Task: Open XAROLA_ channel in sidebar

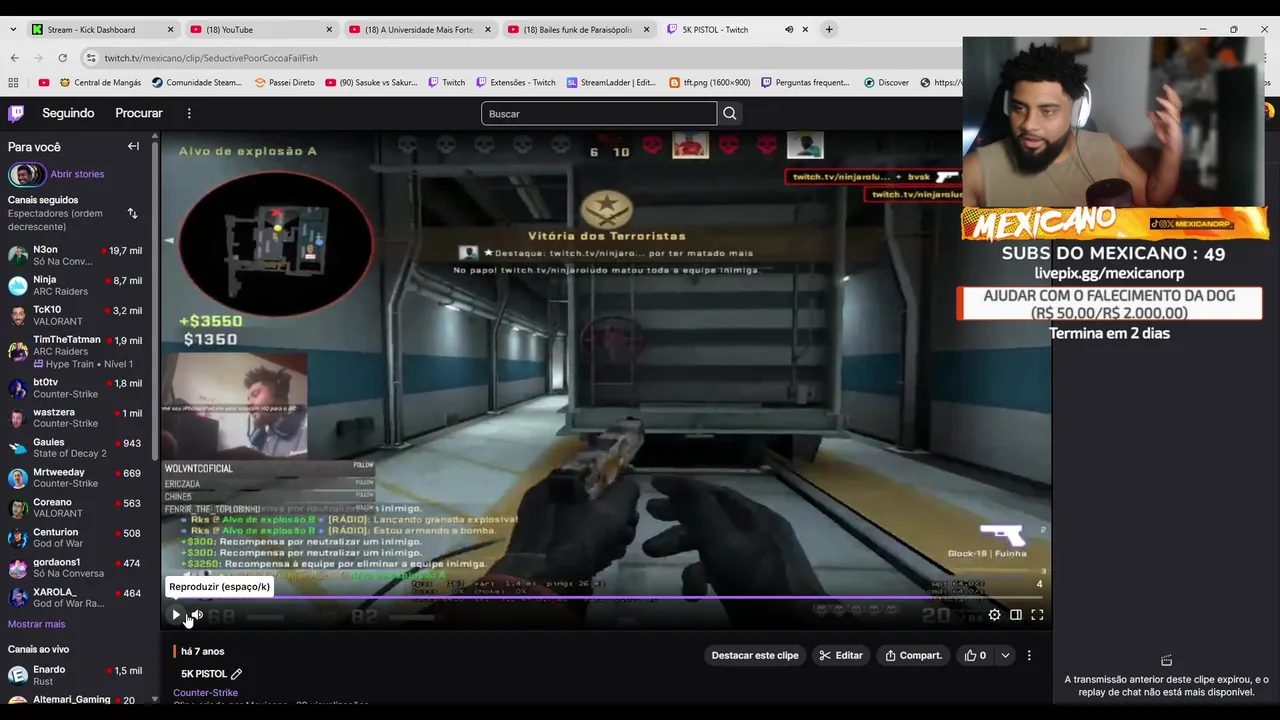Action: (75, 598)
